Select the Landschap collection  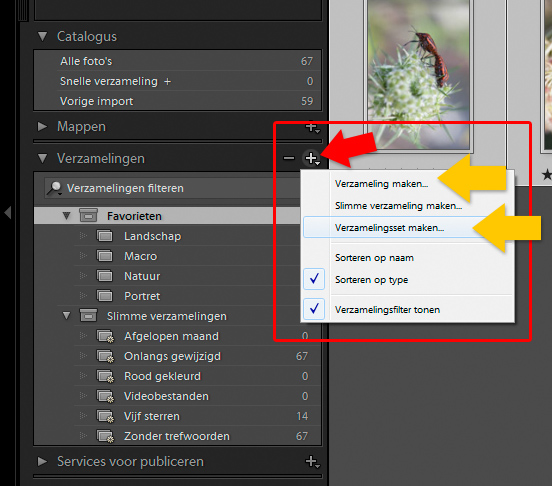[x=152, y=236]
